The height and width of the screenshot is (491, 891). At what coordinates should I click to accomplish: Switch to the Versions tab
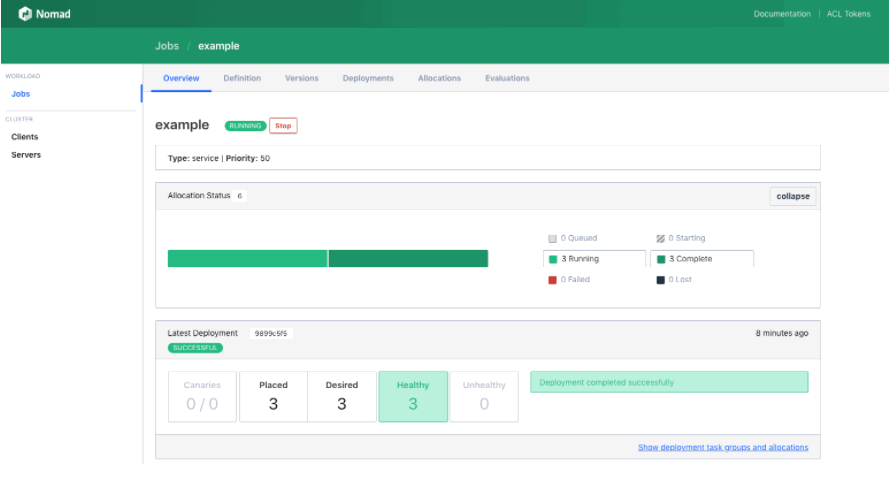point(302,78)
